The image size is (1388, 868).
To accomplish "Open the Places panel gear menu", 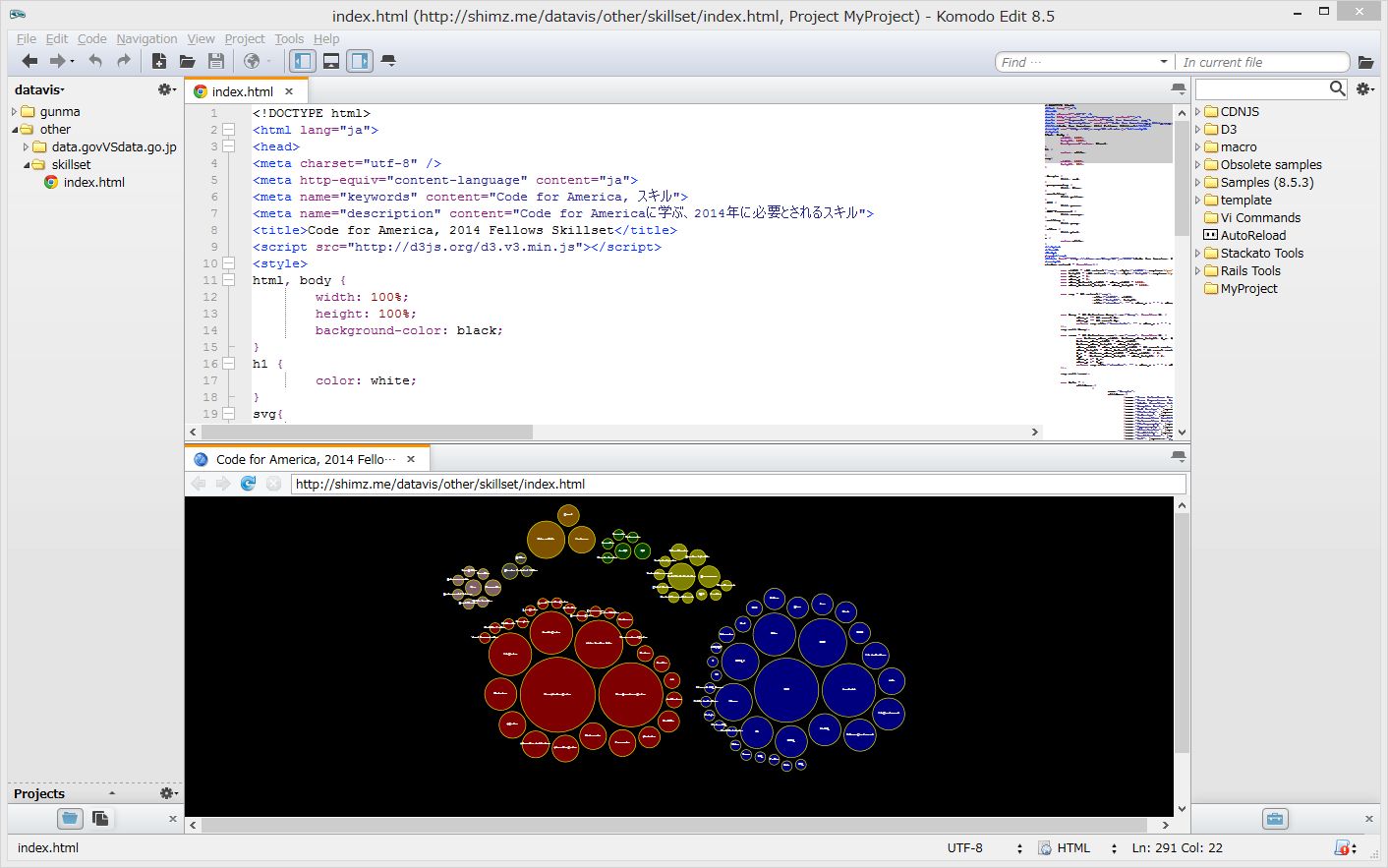I will (x=167, y=89).
